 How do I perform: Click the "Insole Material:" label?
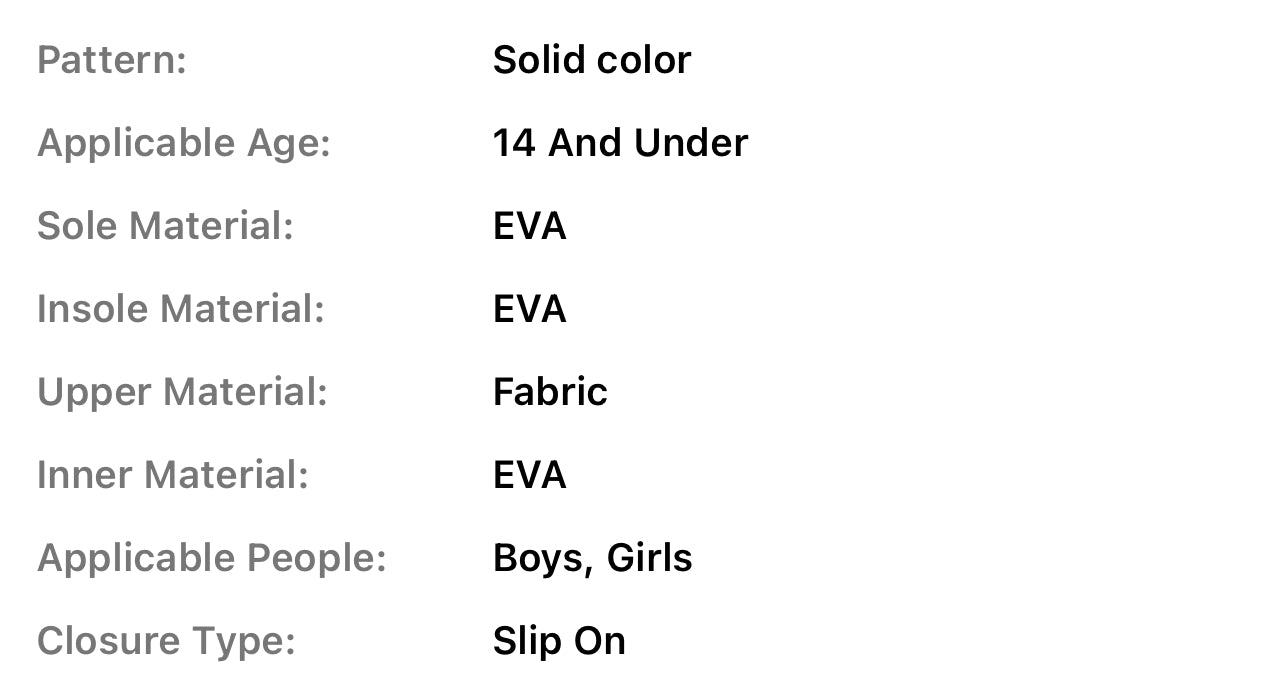pos(181,309)
